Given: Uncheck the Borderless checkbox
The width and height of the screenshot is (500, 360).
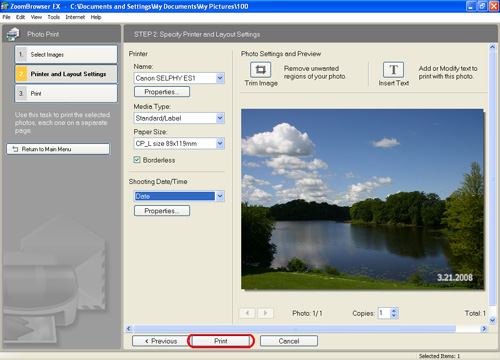Looking at the screenshot, I should coord(137,160).
